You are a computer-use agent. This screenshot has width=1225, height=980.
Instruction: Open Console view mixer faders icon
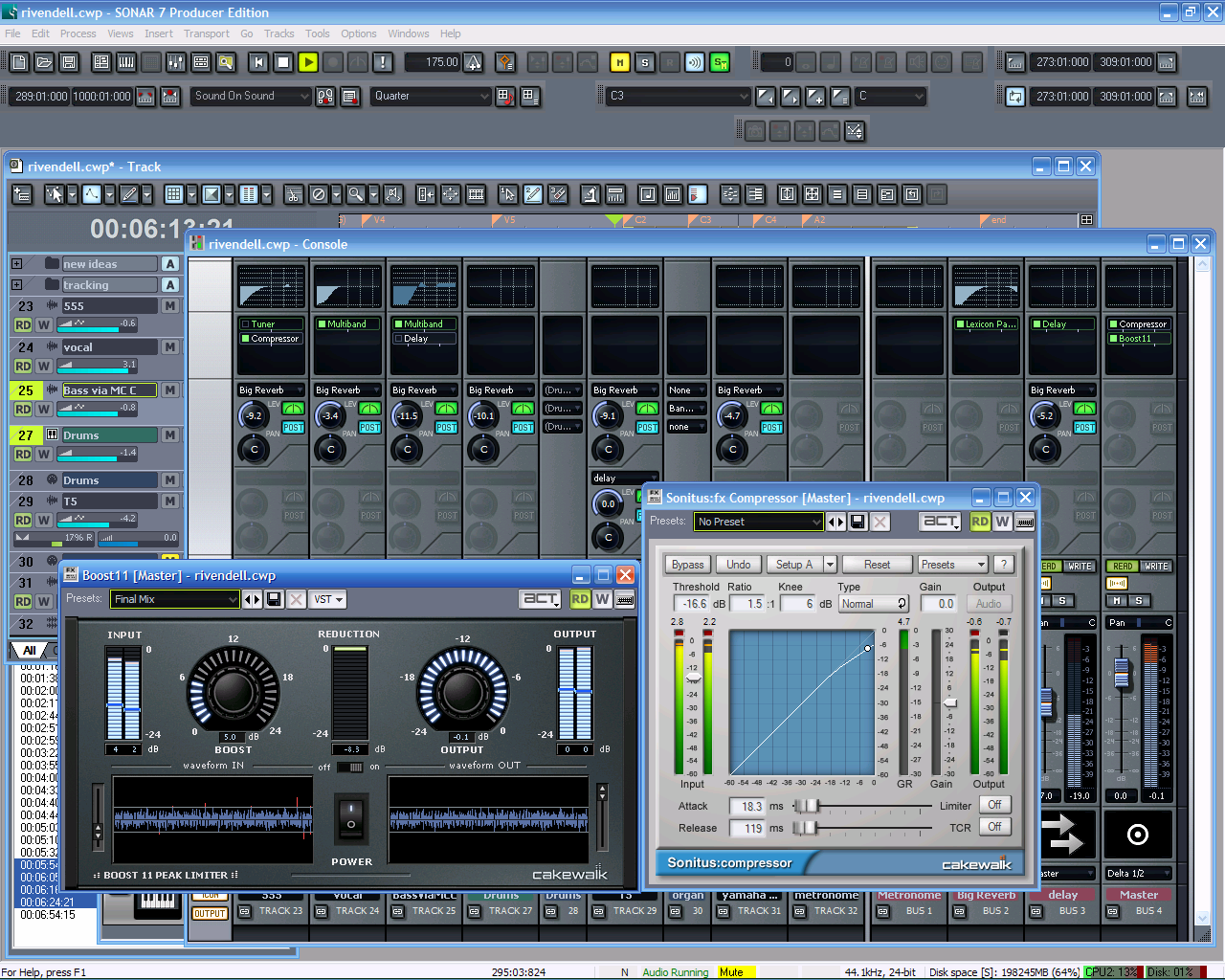tap(176, 62)
